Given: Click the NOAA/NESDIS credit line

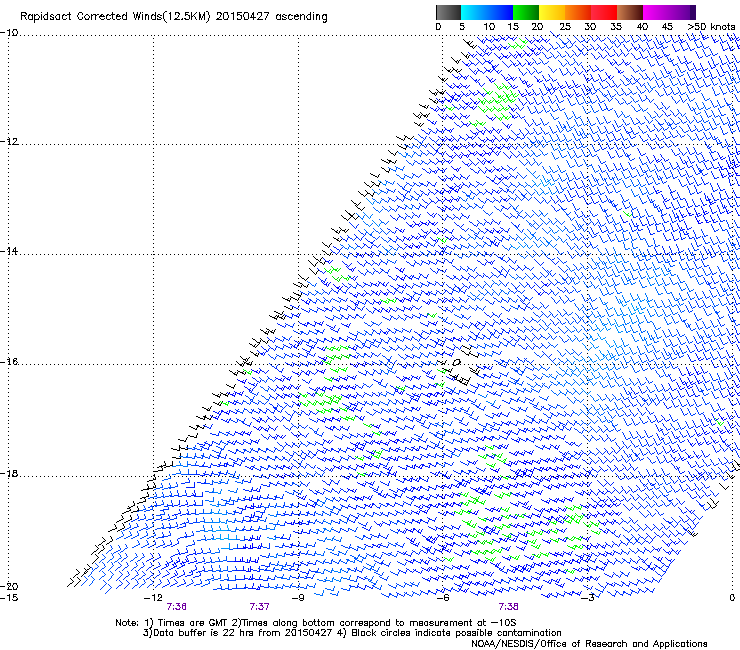Looking at the screenshot, I should [589, 644].
